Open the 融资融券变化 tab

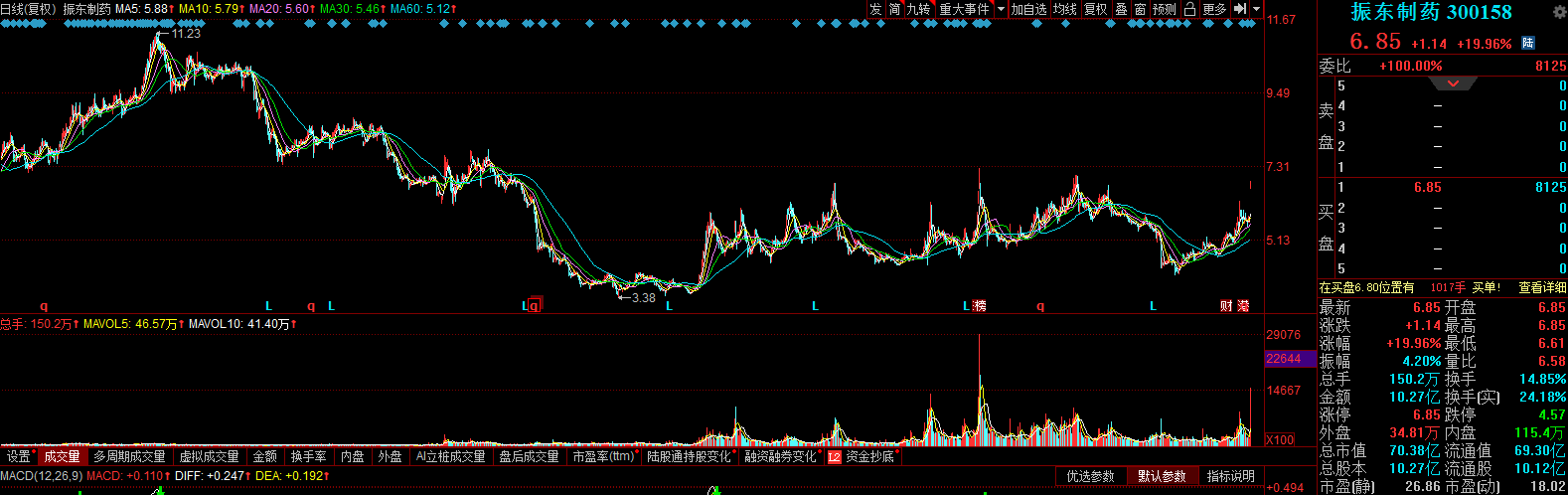pos(781,456)
